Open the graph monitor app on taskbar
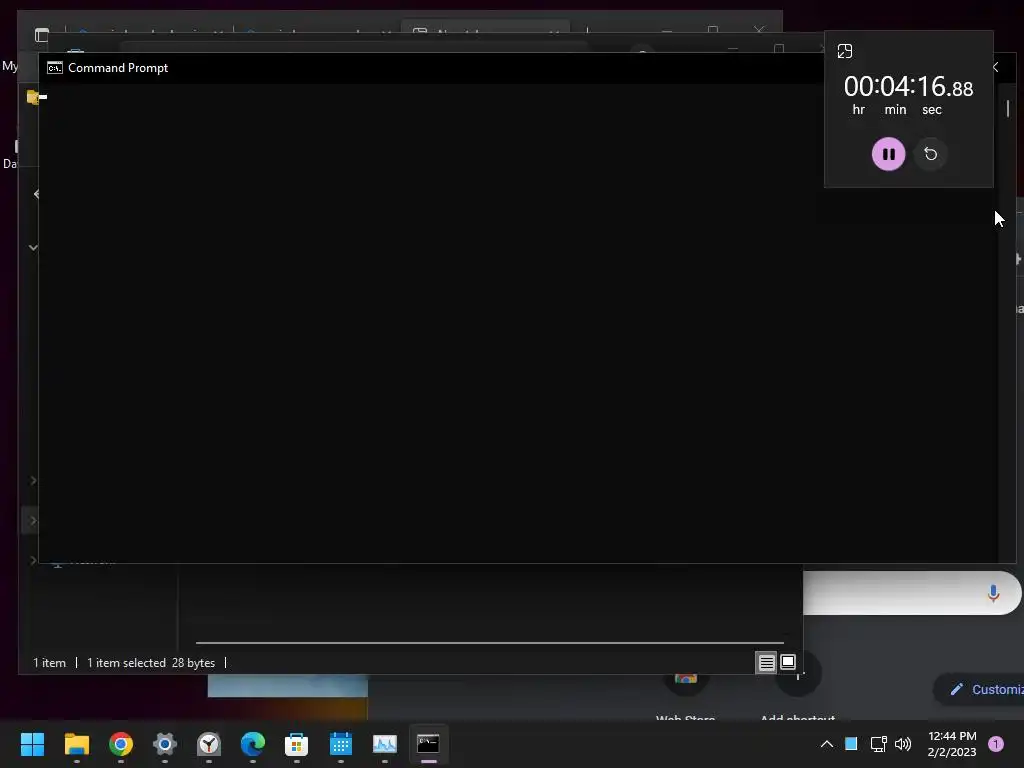Screen dimensions: 1024x768 (x=385, y=744)
